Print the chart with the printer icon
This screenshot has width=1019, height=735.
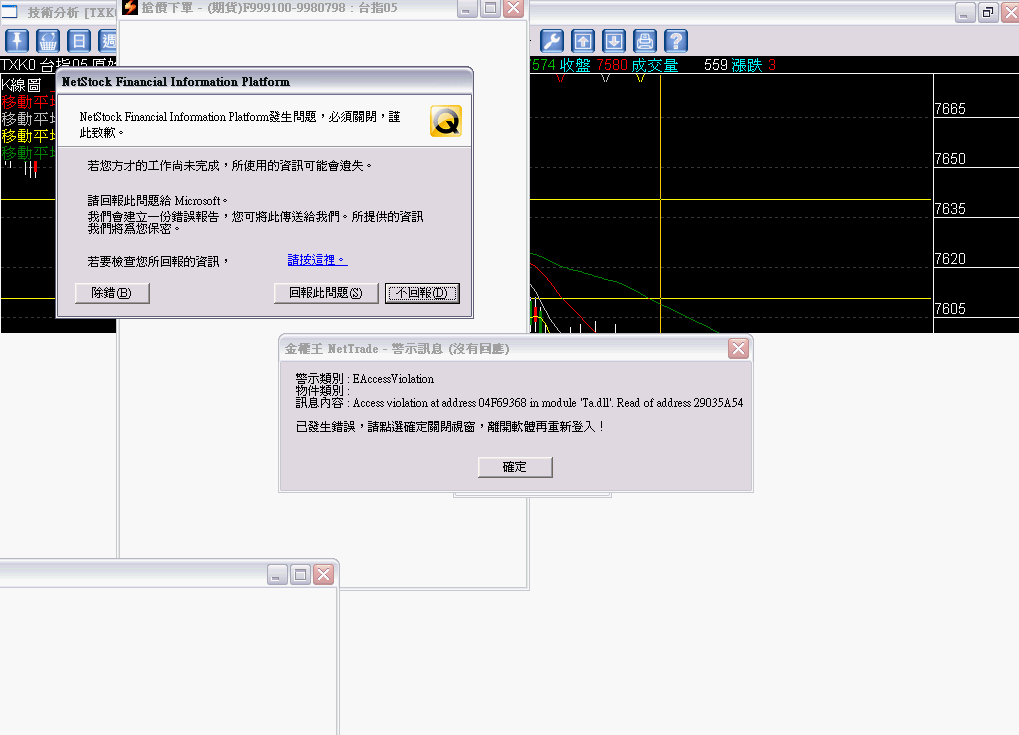(x=645, y=41)
